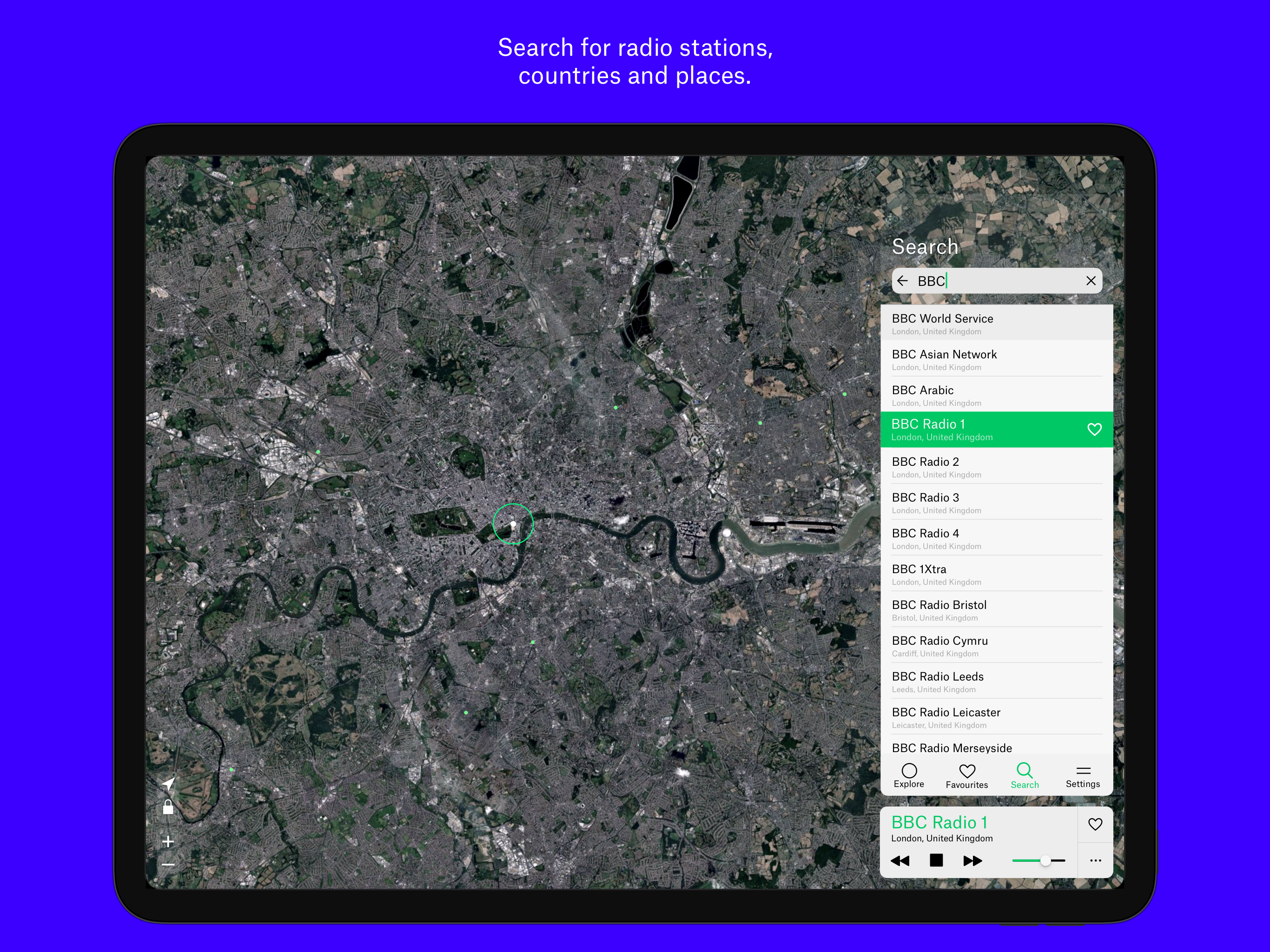Choose BBC Radio Leeds station
Screen dimensions: 1270x952
point(997,681)
